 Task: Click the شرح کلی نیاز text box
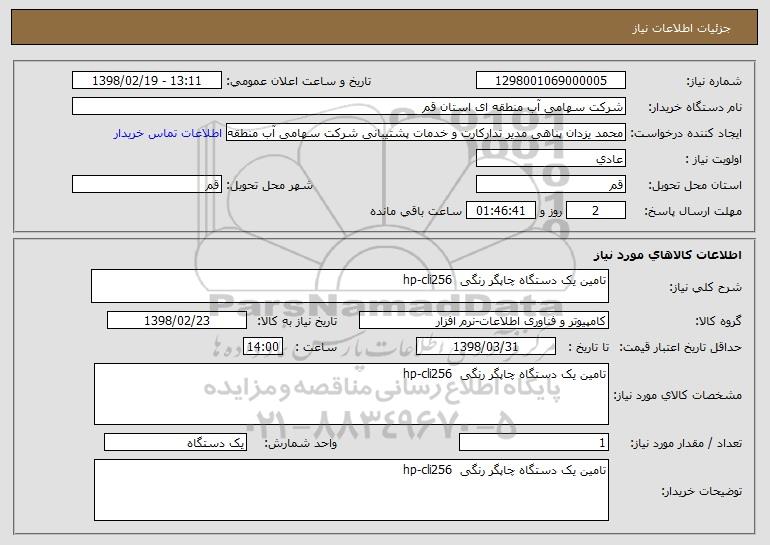tap(350, 286)
